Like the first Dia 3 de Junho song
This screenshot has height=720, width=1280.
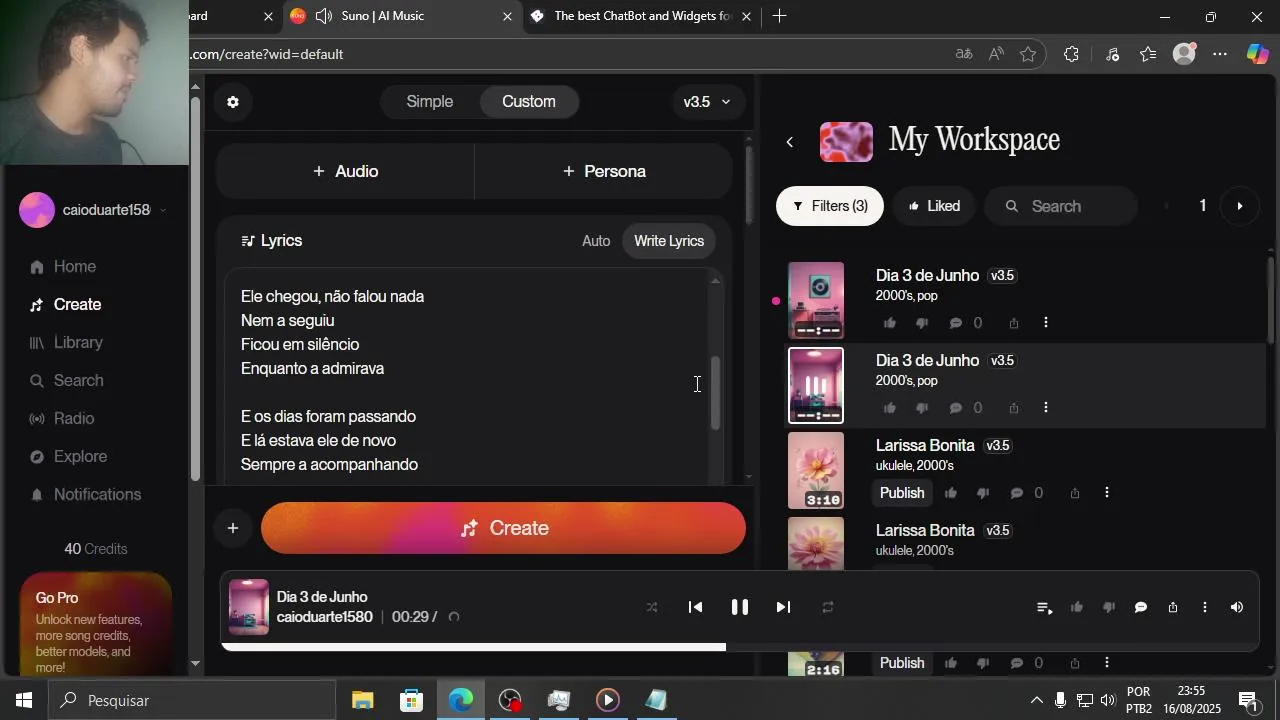890,323
